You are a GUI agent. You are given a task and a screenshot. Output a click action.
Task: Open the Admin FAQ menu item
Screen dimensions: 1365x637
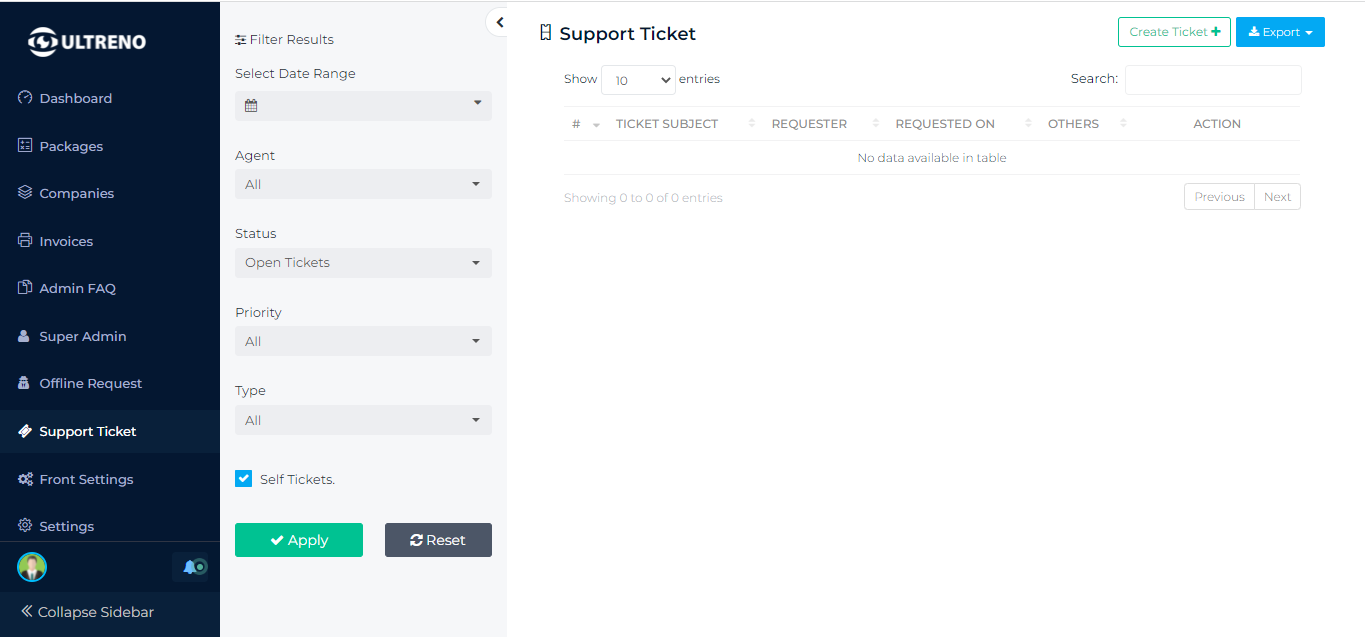(x=77, y=289)
